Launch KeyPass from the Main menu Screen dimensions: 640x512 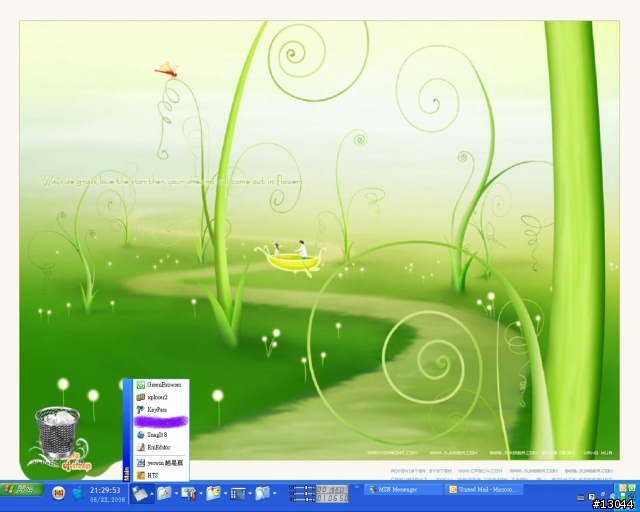pos(161,410)
